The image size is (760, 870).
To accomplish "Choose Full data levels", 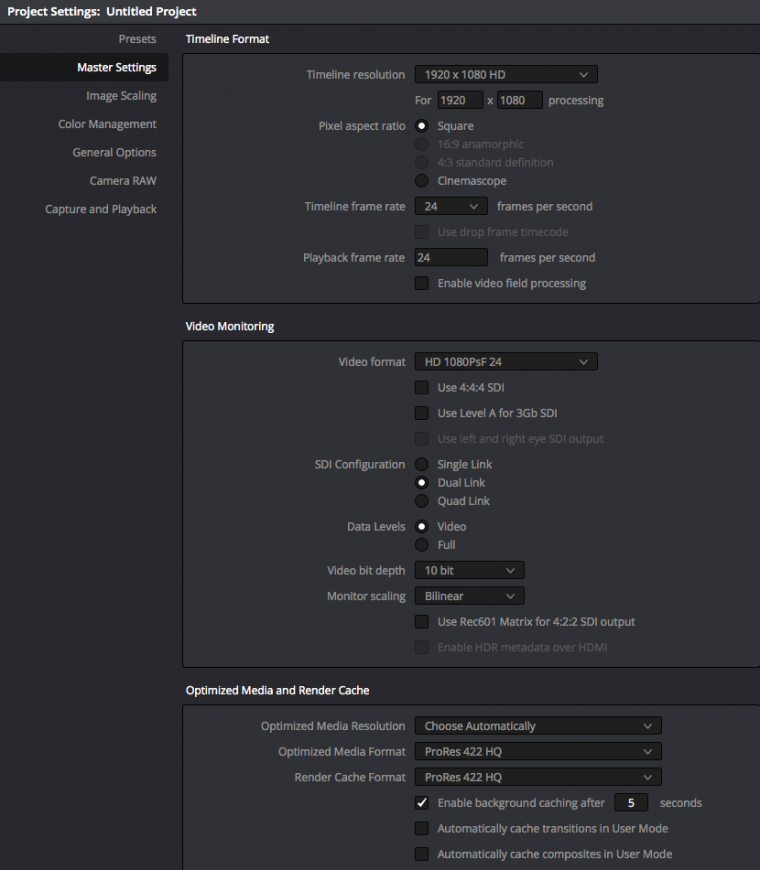I will click(422, 545).
